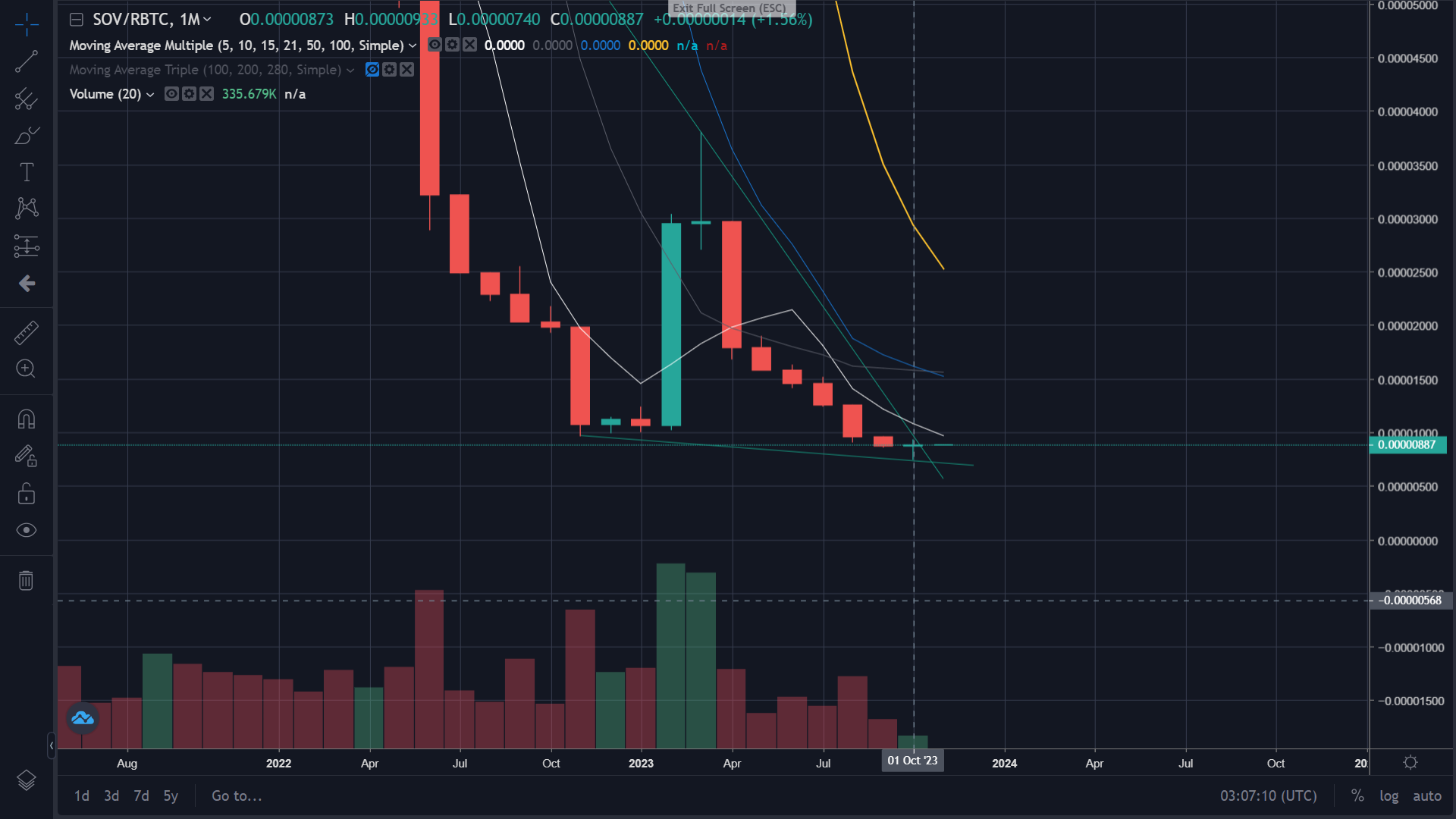Viewport: 1456px width, 819px height.
Task: Toggle lock all drawing tools
Action: tap(27, 494)
